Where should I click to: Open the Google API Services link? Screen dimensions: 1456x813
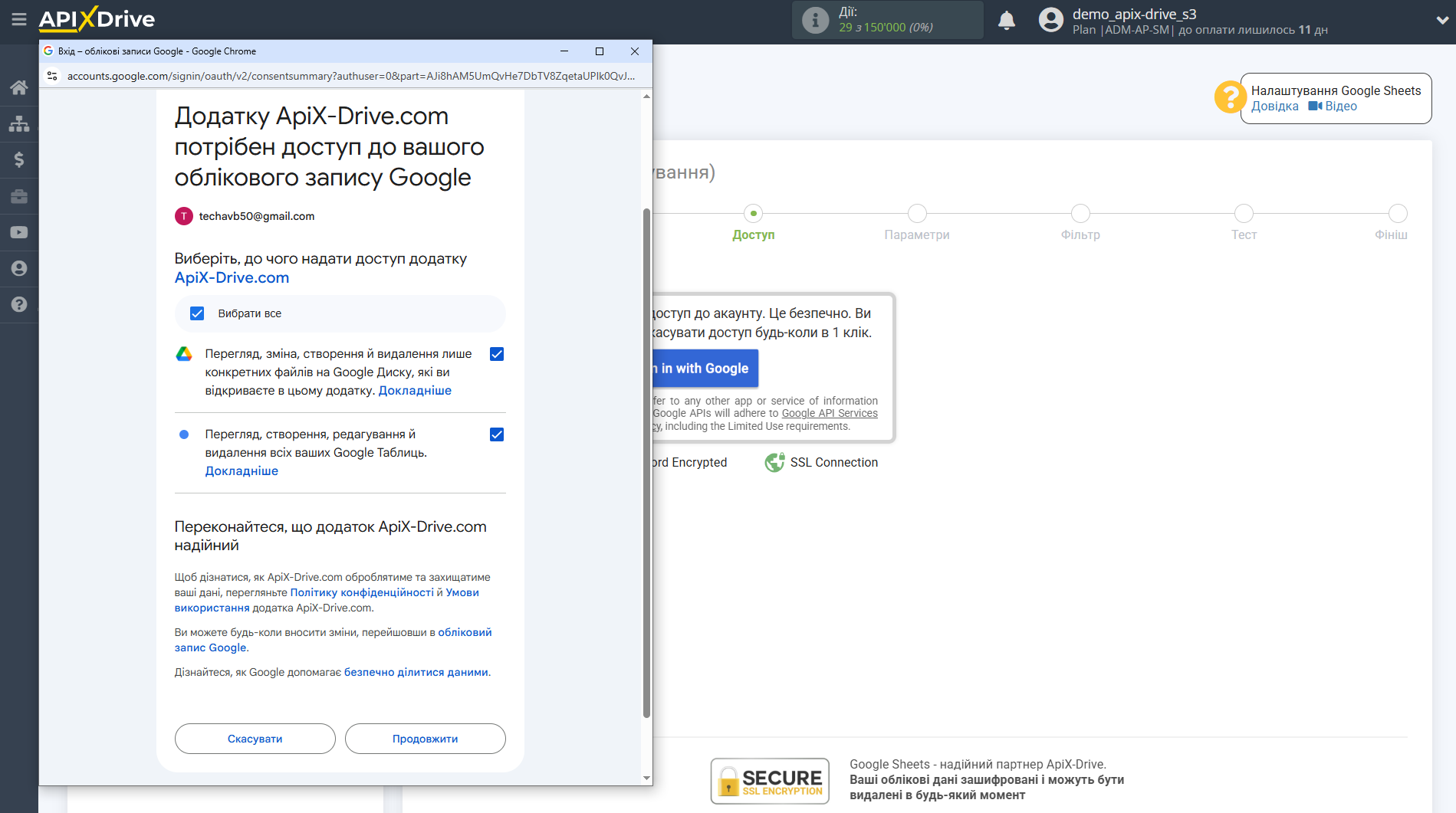[x=830, y=414]
